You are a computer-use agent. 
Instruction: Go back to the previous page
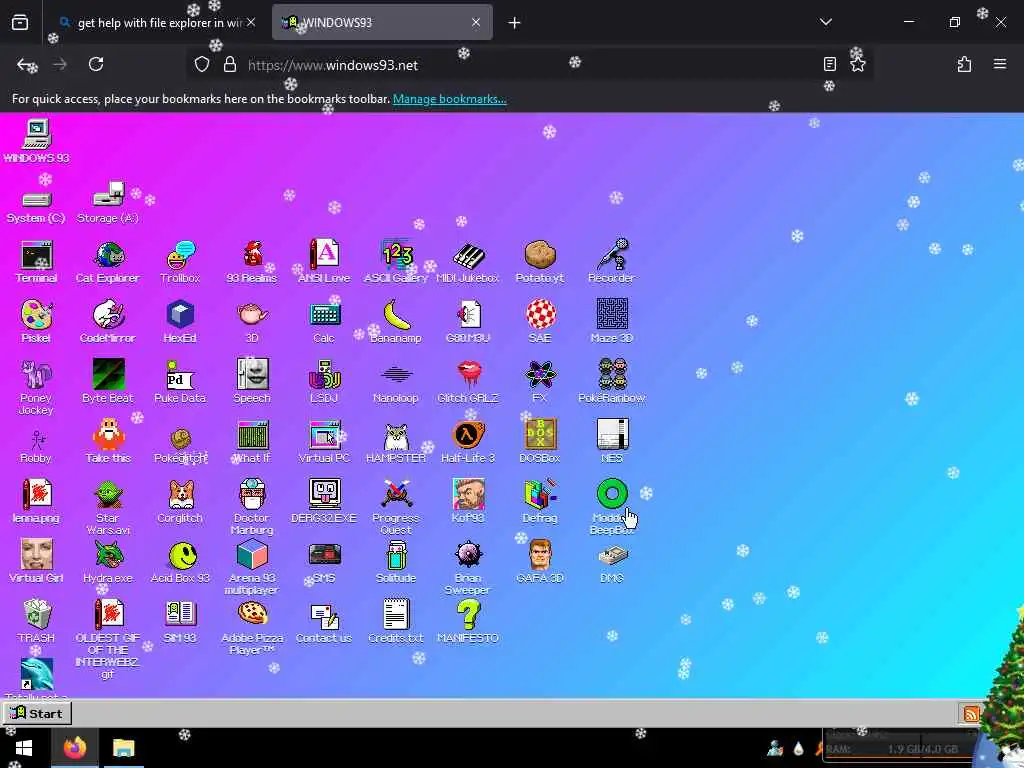25,64
